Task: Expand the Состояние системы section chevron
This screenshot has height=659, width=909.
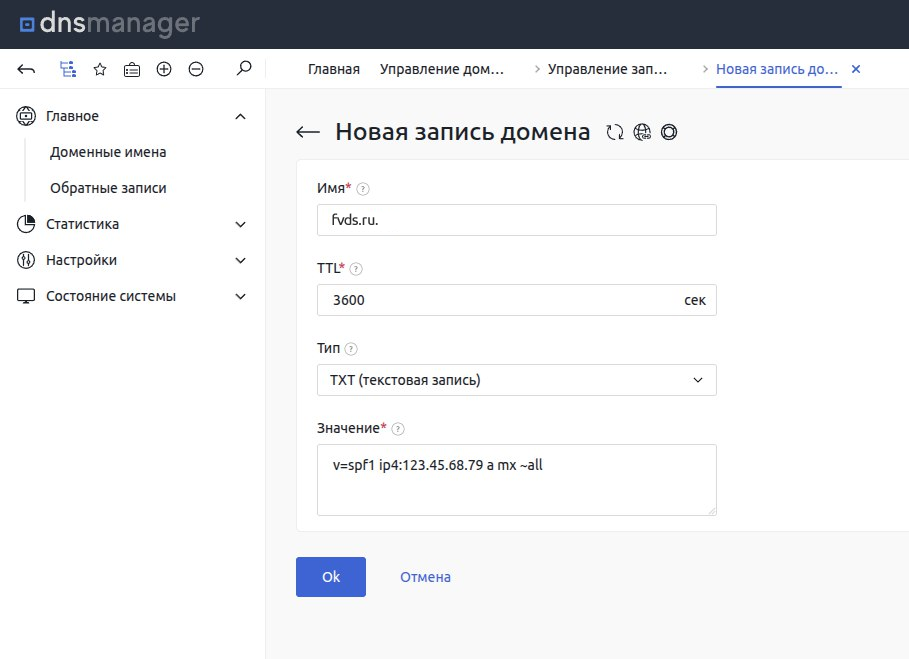Action: [241, 296]
